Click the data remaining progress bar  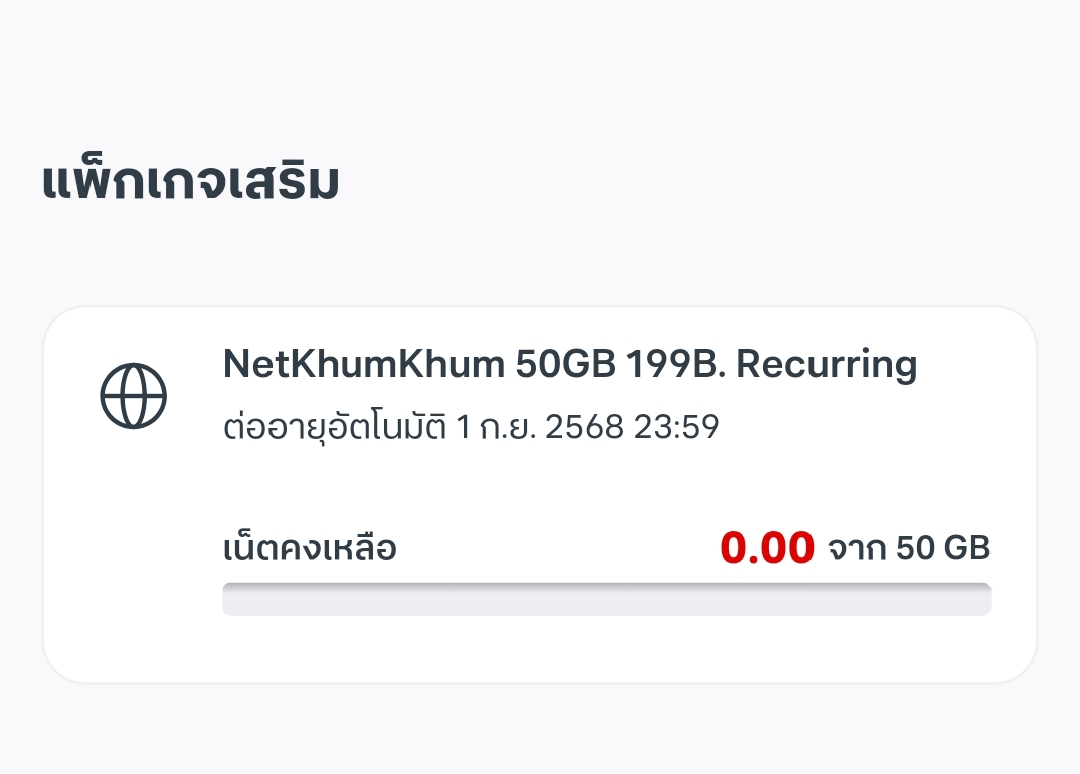coord(607,599)
